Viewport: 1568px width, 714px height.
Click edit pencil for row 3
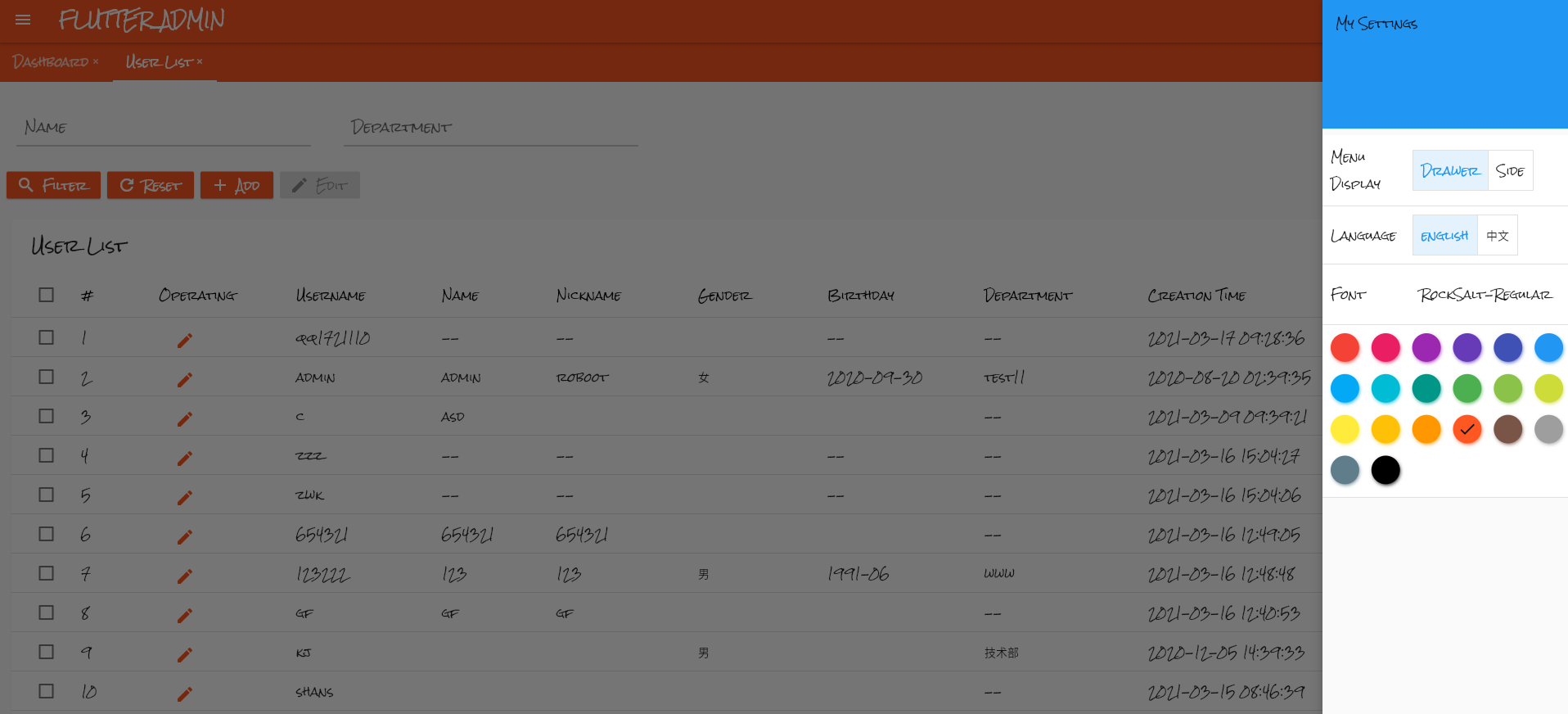(185, 418)
